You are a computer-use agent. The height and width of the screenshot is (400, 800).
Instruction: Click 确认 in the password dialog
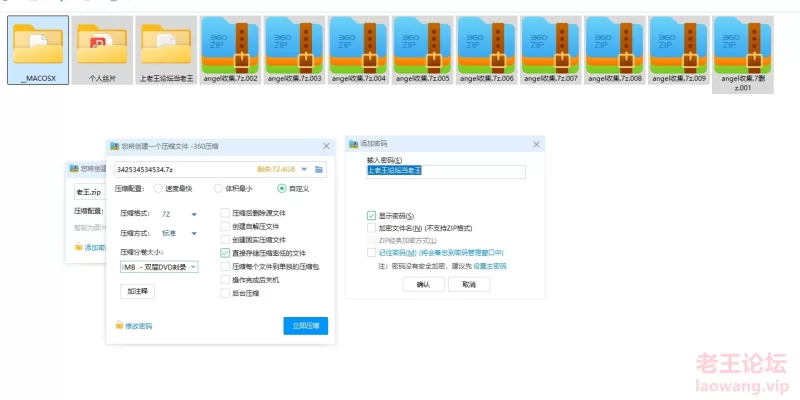423,285
